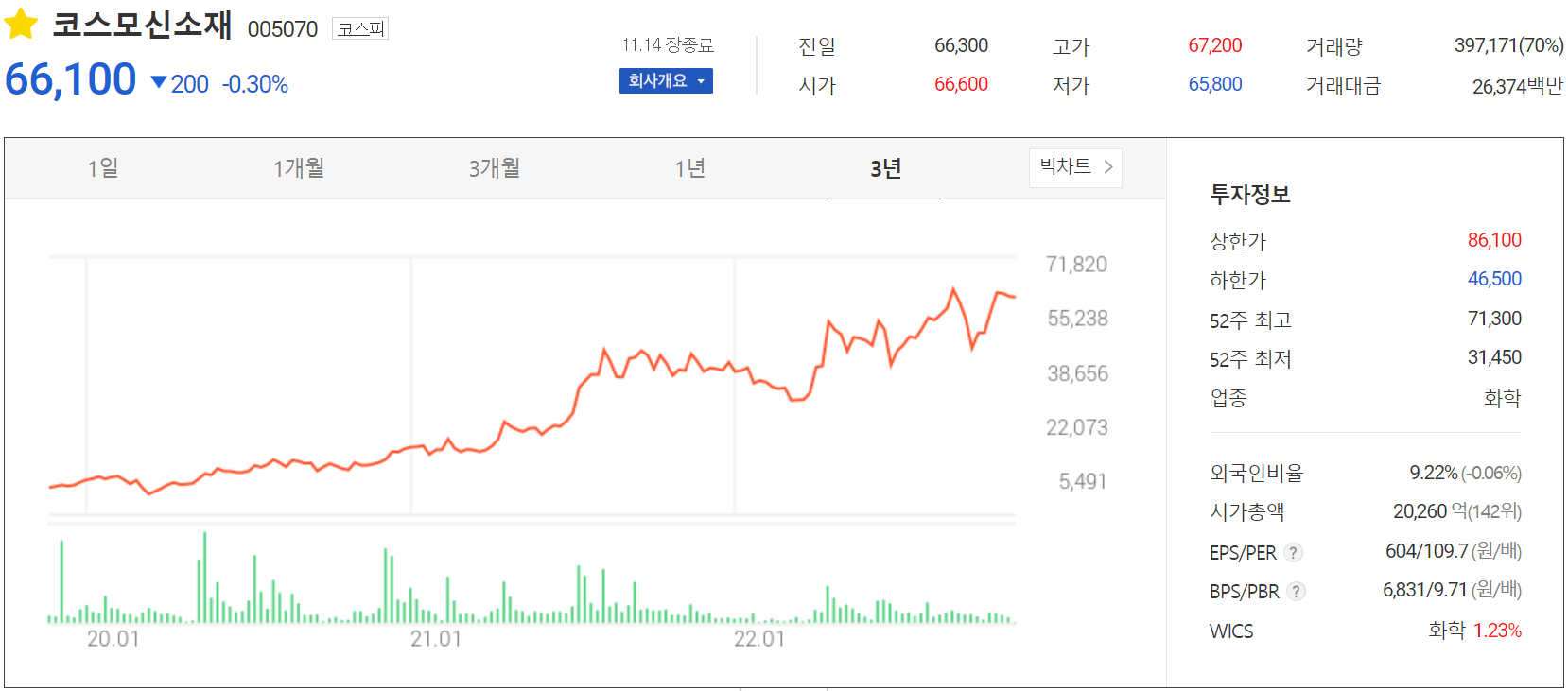Click the 고가 value 67,200
Viewport: 1568px width, 691px height.
point(1215,45)
